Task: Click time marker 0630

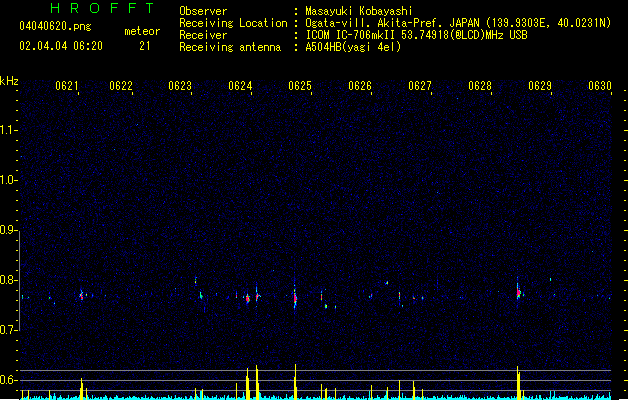Action: [x=600, y=86]
